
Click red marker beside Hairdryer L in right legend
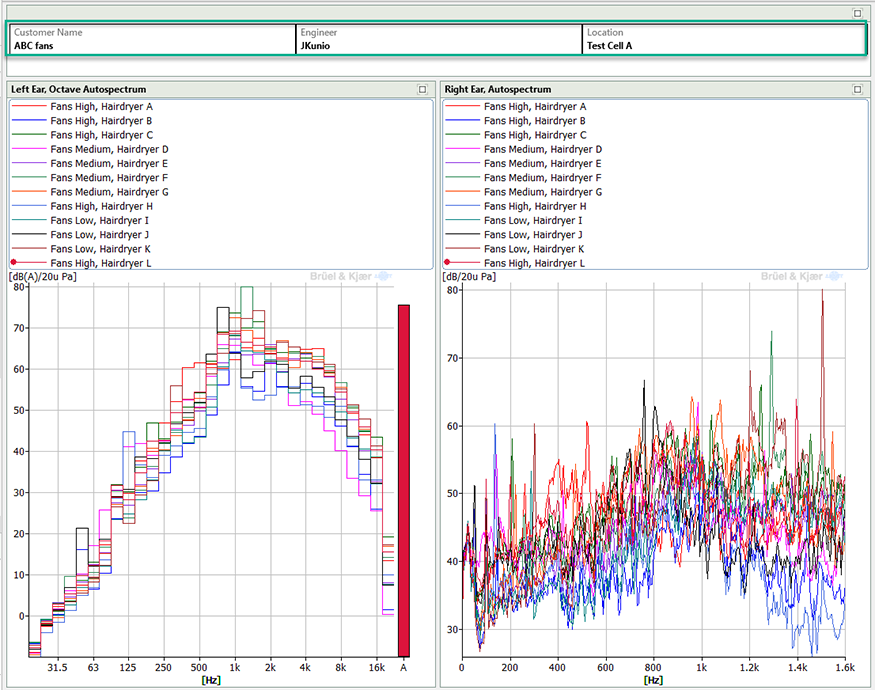(447, 263)
